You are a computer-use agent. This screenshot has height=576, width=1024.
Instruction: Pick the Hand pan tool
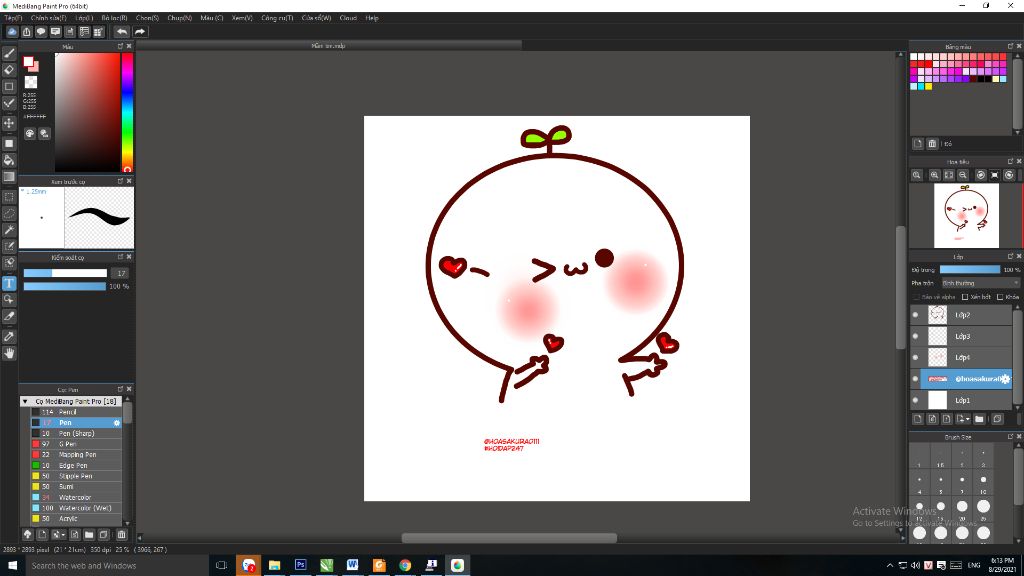tap(9, 353)
